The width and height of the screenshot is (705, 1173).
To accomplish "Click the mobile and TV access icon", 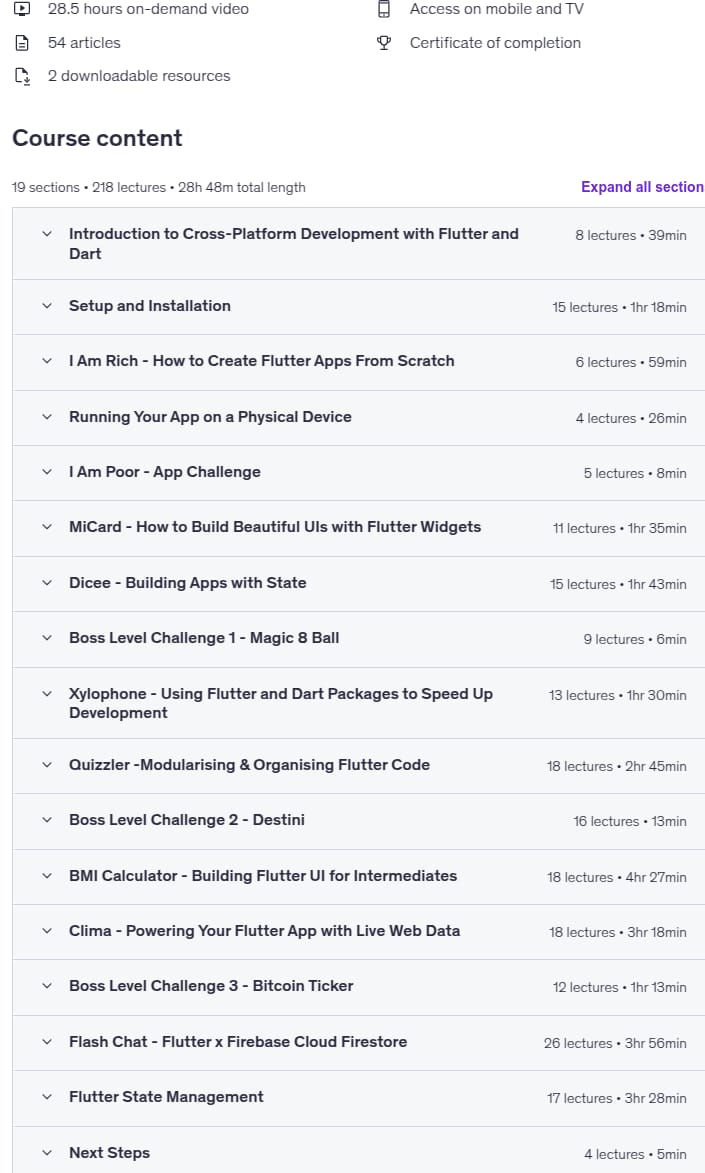I will (x=384, y=9).
